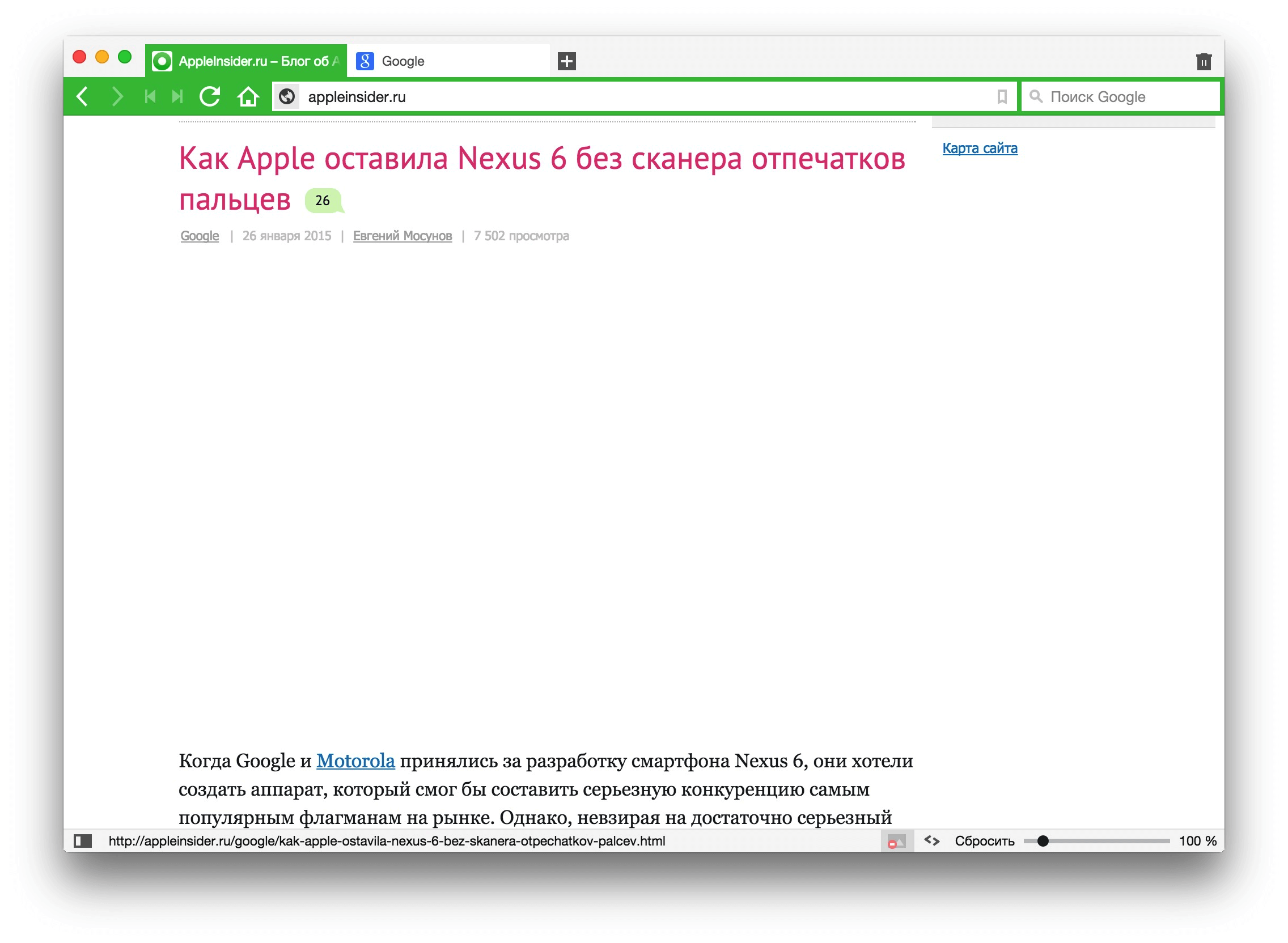Open a new tab with plus button

(x=567, y=61)
